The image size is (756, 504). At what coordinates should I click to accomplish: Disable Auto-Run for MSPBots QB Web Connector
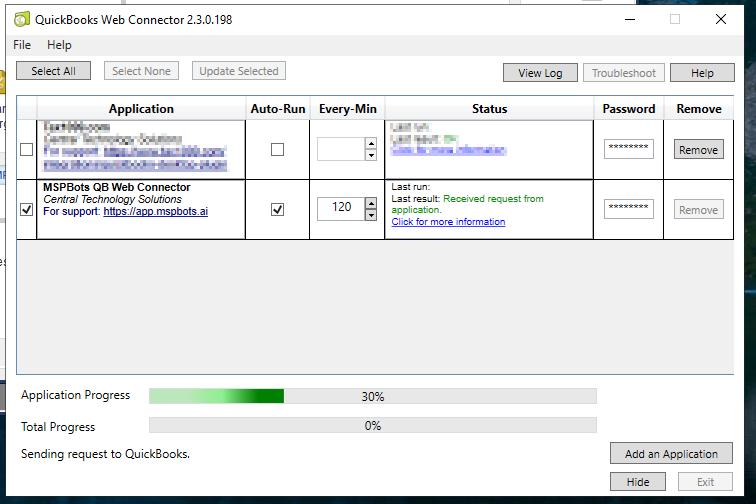click(x=277, y=210)
